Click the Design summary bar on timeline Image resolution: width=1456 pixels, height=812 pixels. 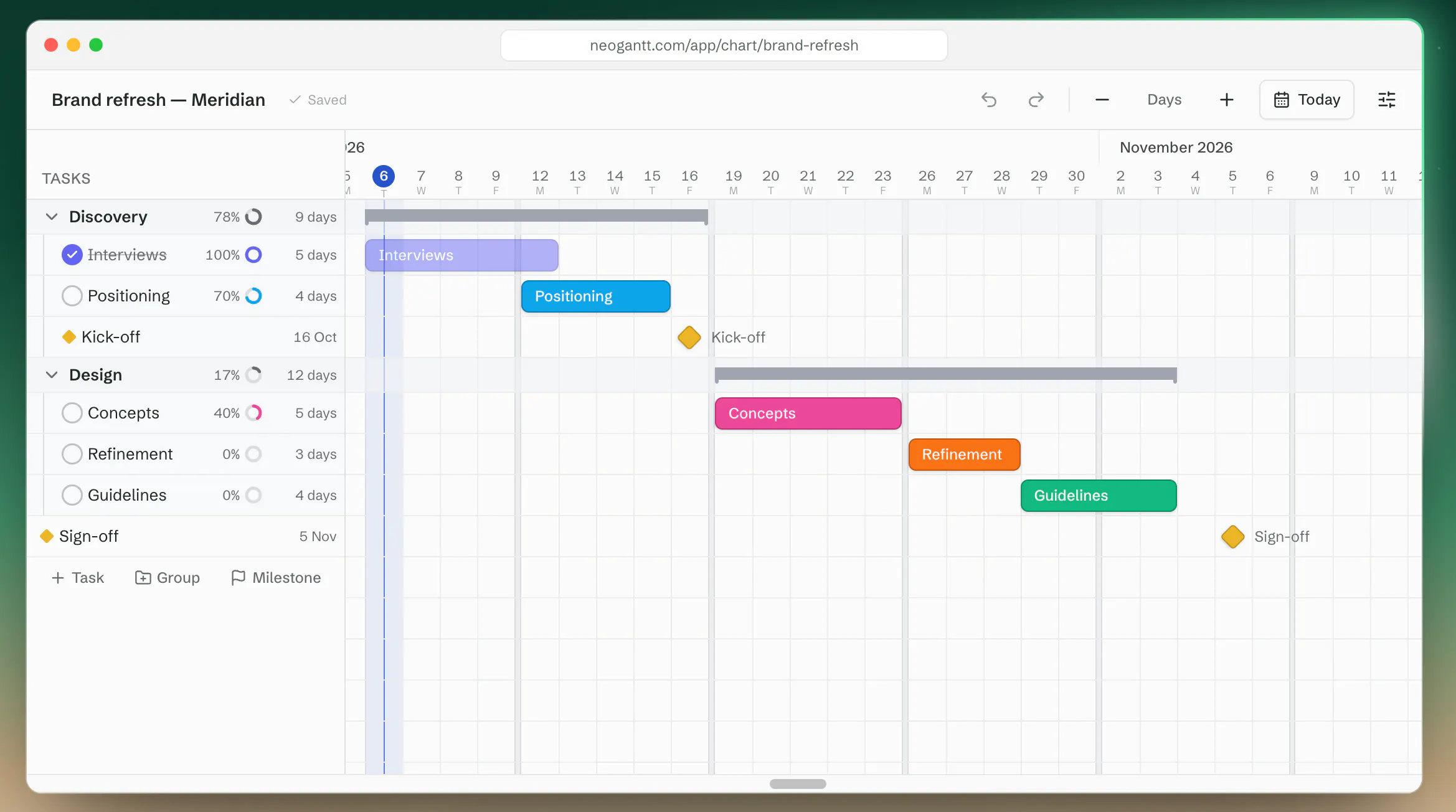(946, 374)
